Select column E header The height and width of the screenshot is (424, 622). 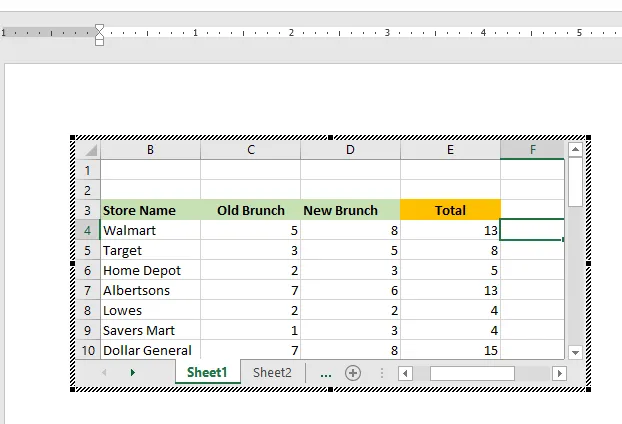(x=450, y=150)
